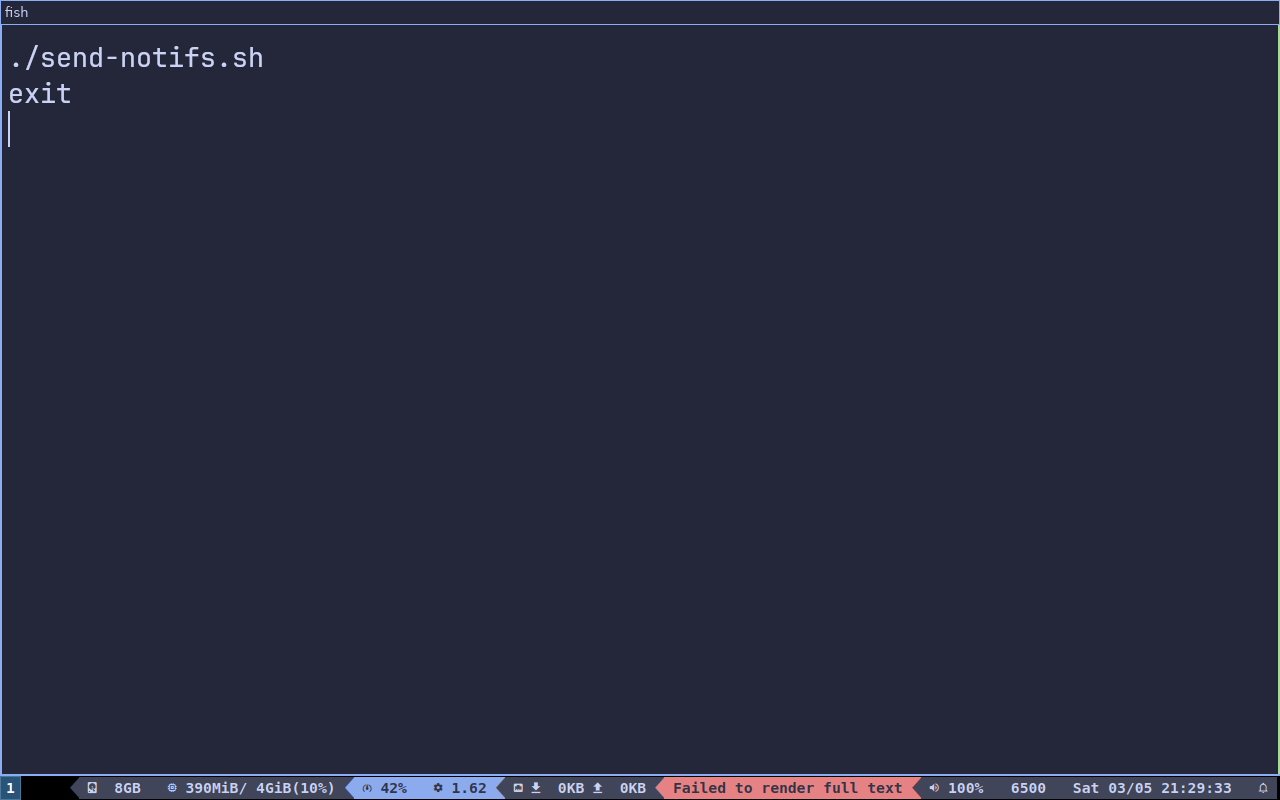This screenshot has width=1280, height=800.
Task: Click the download speed 0KB value
Action: tap(571, 788)
